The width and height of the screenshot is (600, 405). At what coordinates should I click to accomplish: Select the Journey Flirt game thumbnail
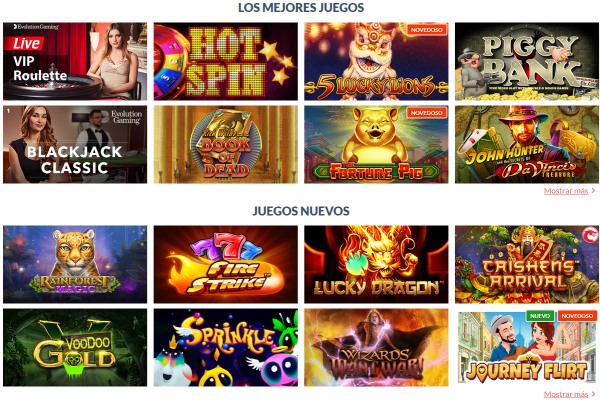tap(527, 348)
